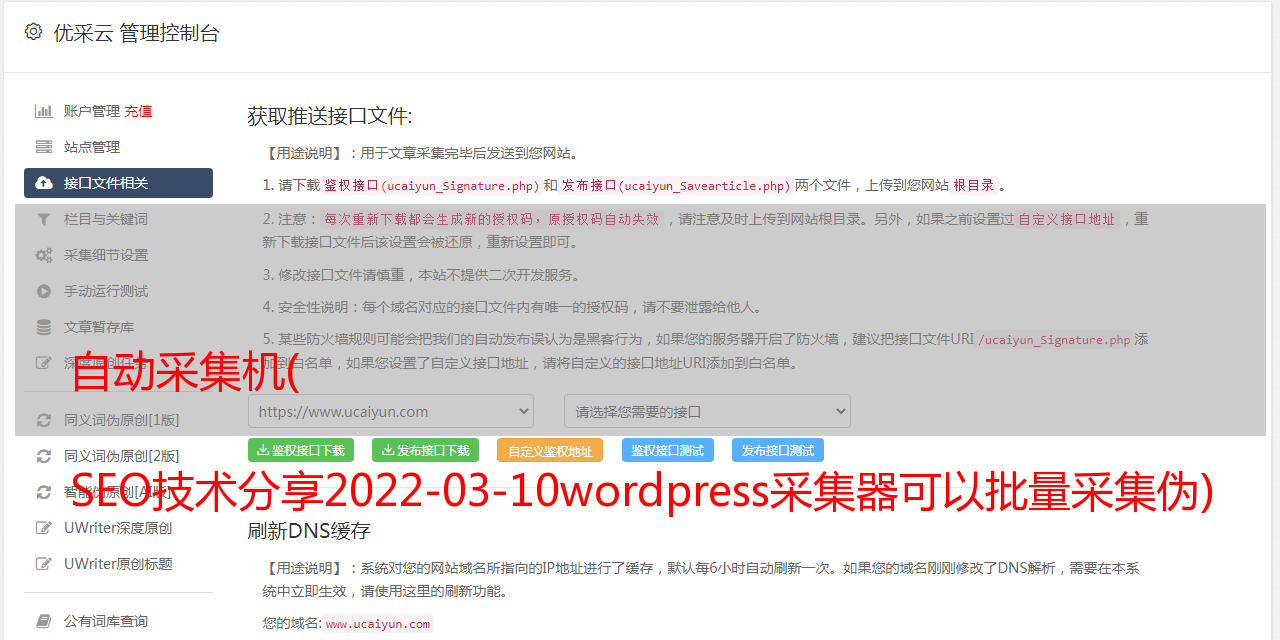
Task: Click the www.ucaiyun.com domain under 您的域名
Action: pyautogui.click(x=378, y=624)
